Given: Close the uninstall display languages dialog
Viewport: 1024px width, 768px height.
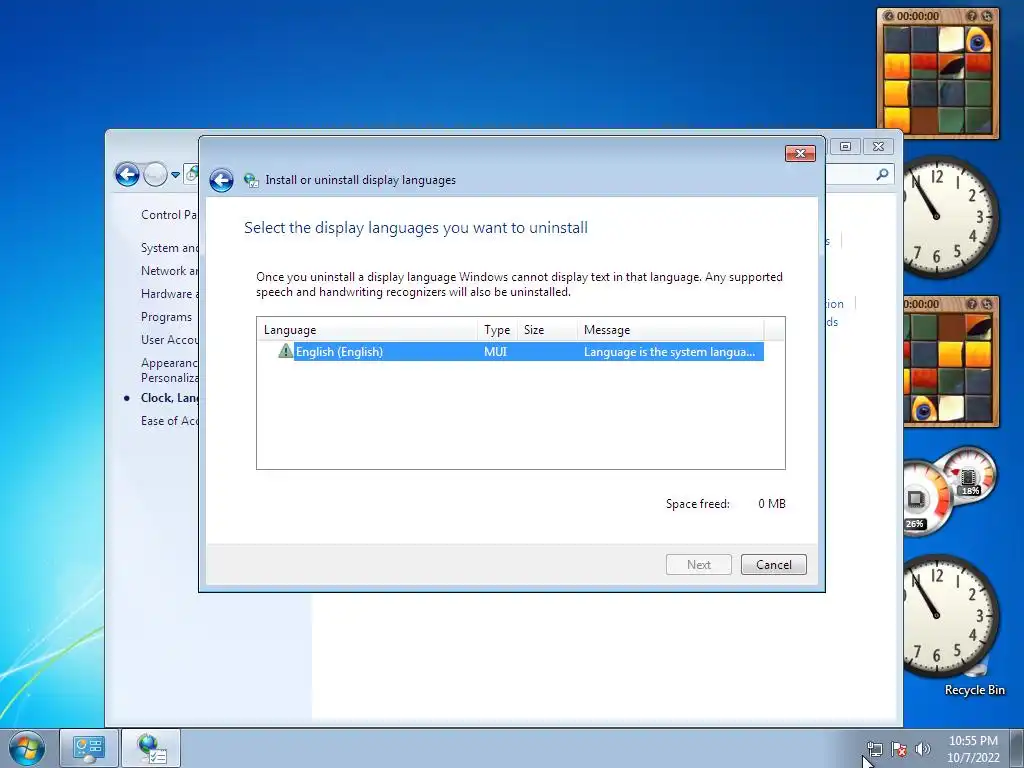Looking at the screenshot, I should pos(800,153).
